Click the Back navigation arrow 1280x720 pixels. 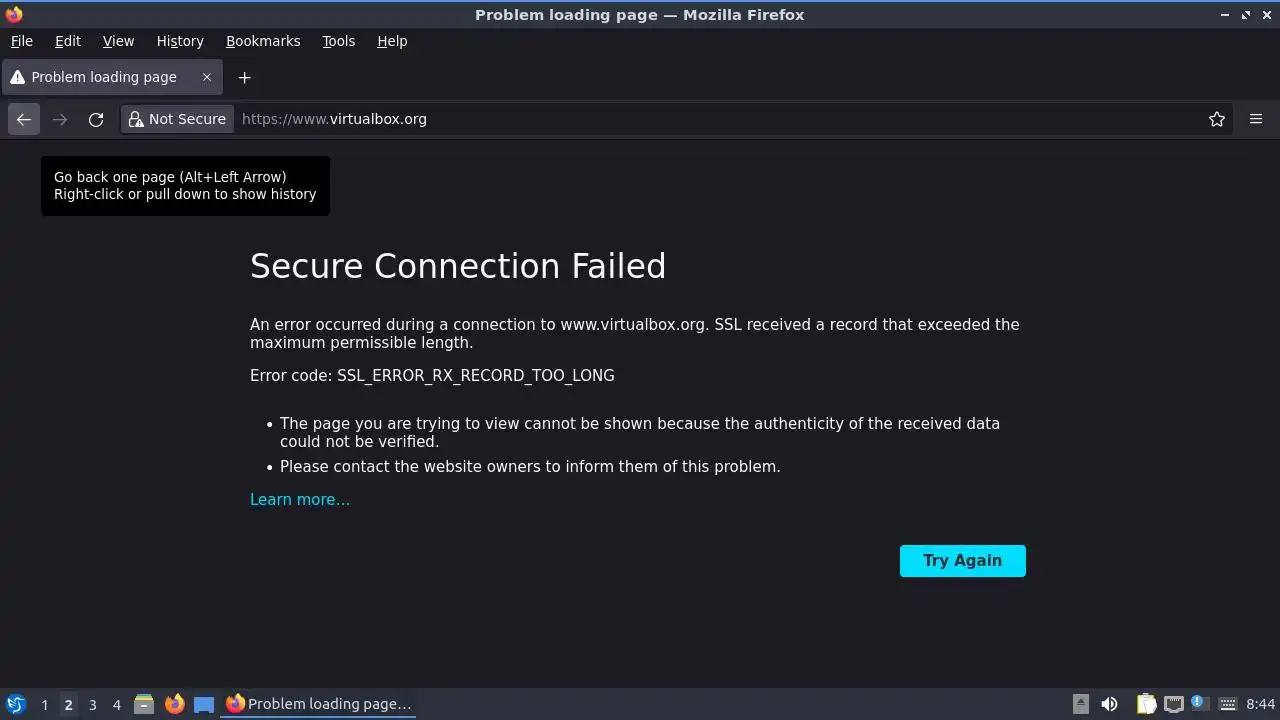point(24,119)
